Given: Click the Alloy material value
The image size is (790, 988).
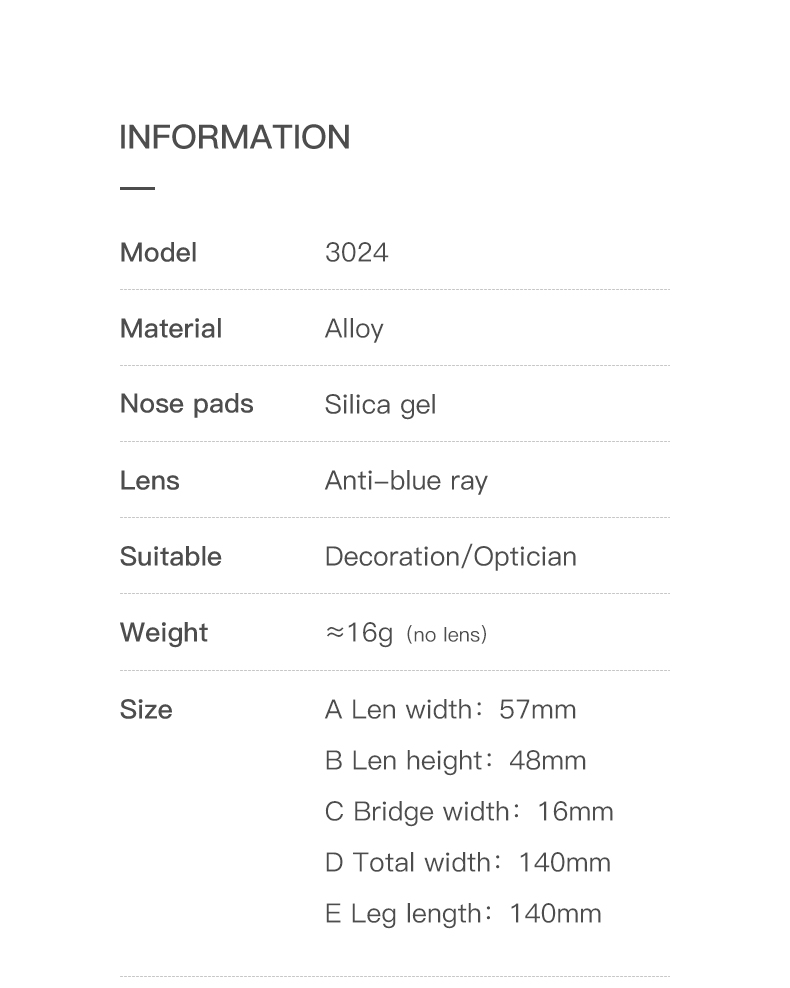Looking at the screenshot, I should (x=354, y=330).
